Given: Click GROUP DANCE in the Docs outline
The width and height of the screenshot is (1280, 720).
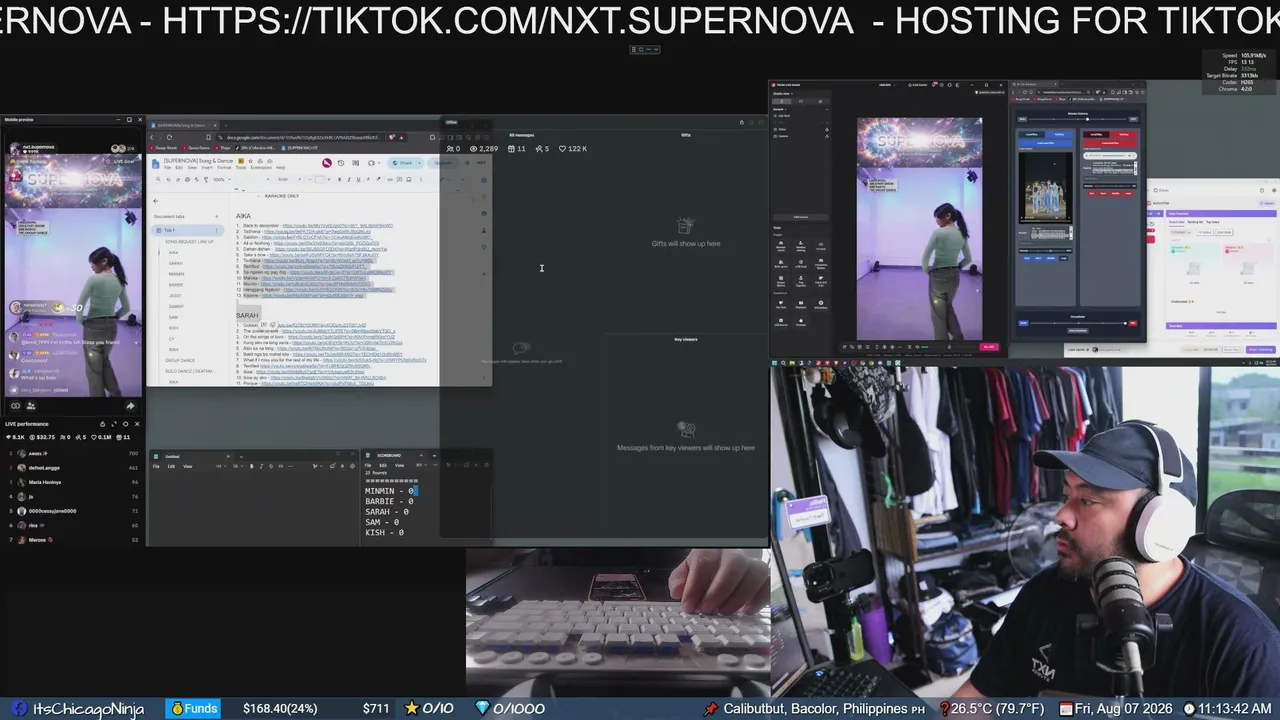Looking at the screenshot, I should click(x=180, y=360).
